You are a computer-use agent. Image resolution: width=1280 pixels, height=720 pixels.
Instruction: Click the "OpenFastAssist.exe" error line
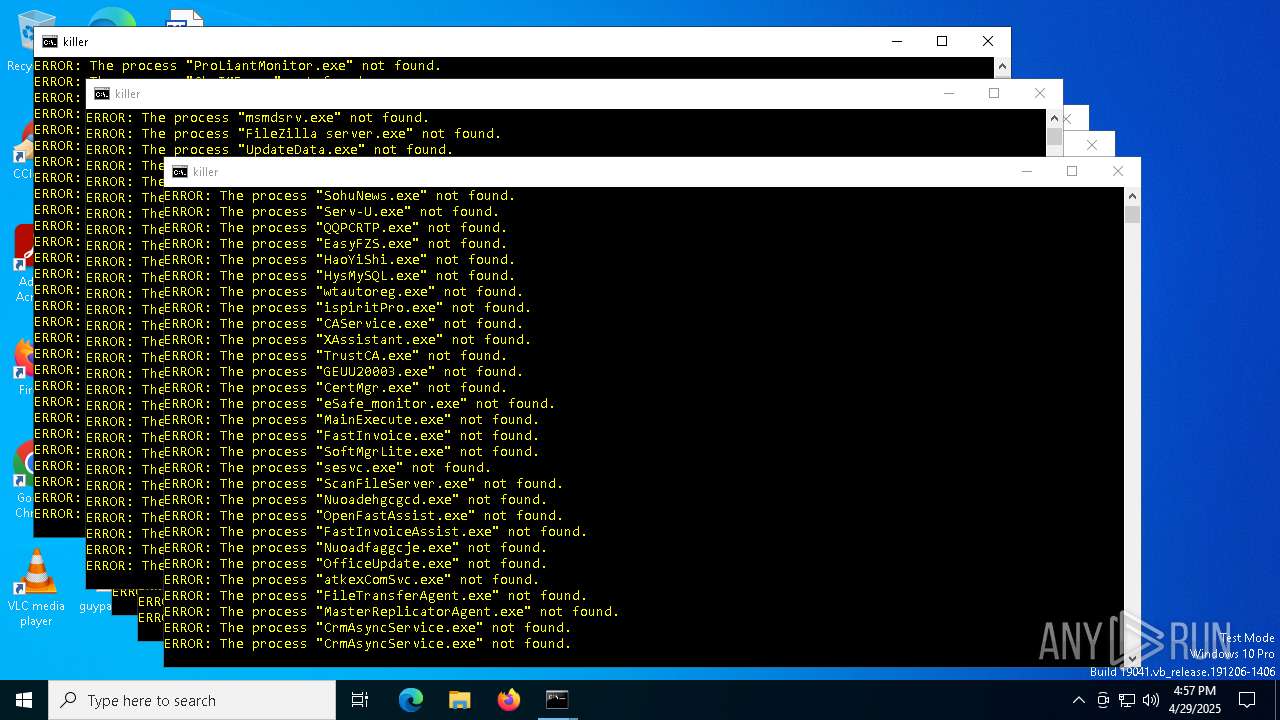364,516
